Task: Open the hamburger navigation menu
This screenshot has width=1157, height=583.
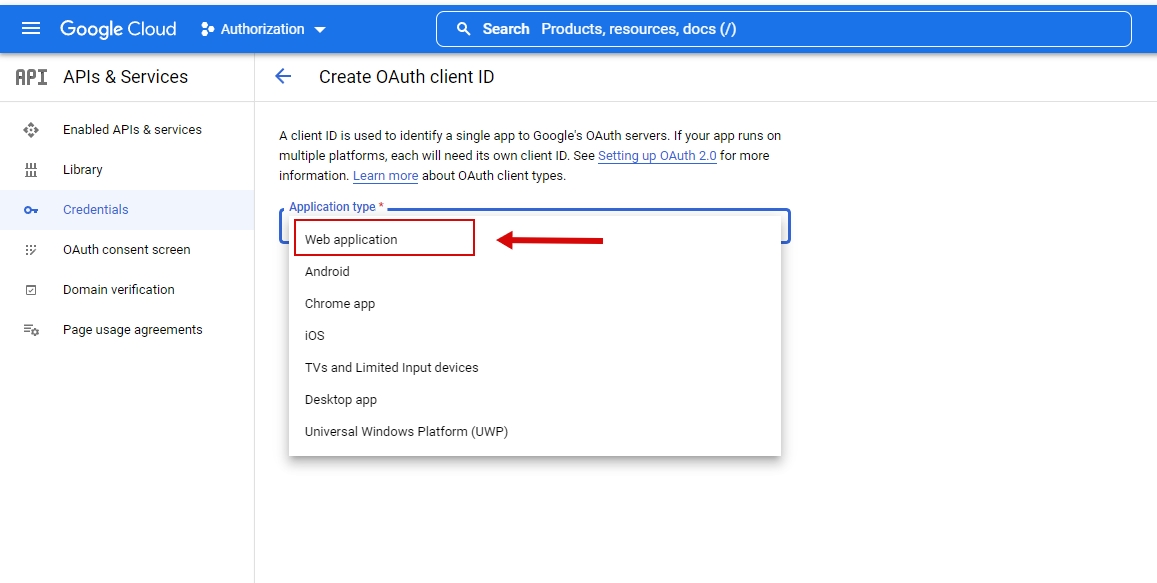Action: tap(31, 28)
